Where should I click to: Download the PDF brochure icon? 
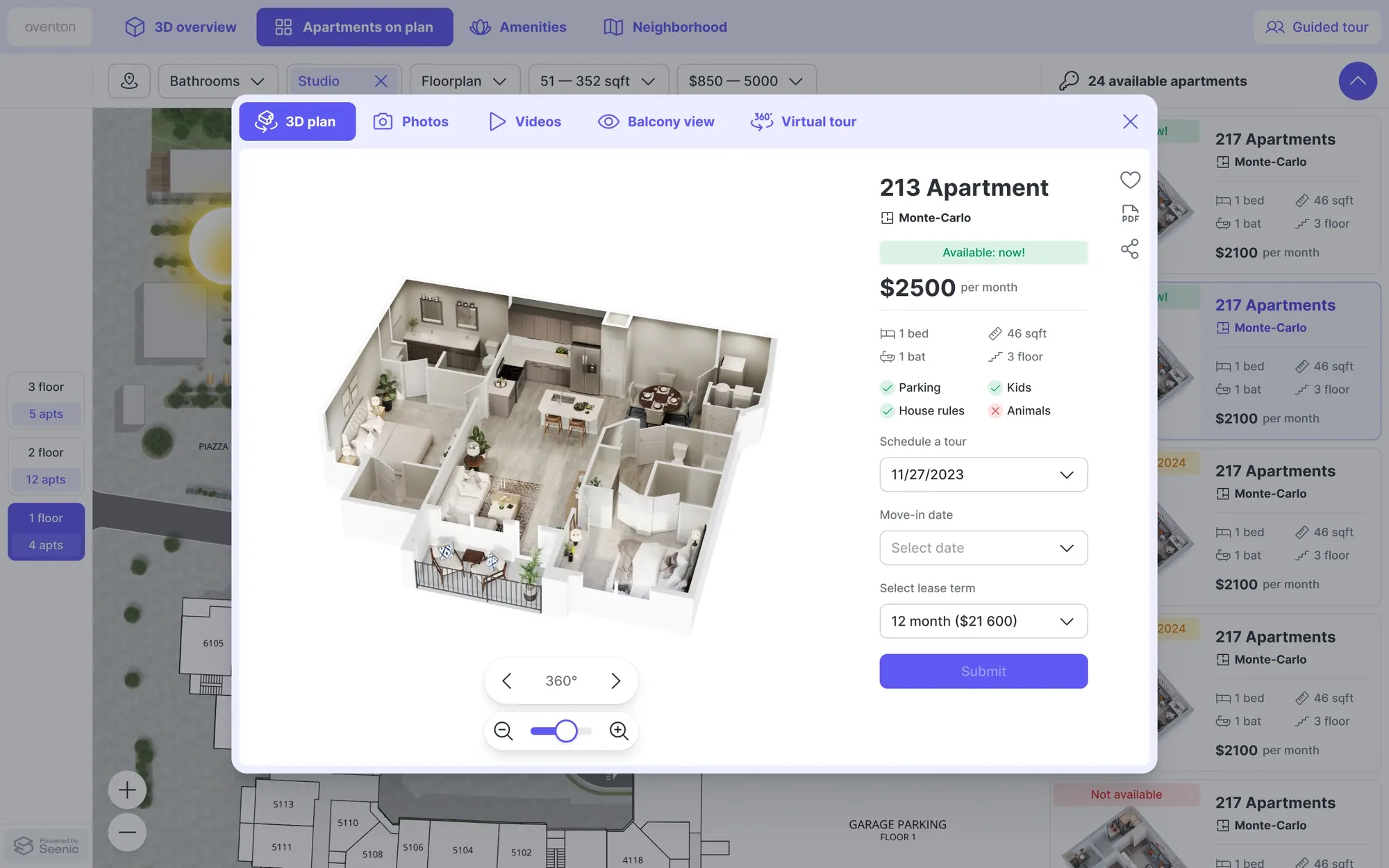pos(1130,214)
